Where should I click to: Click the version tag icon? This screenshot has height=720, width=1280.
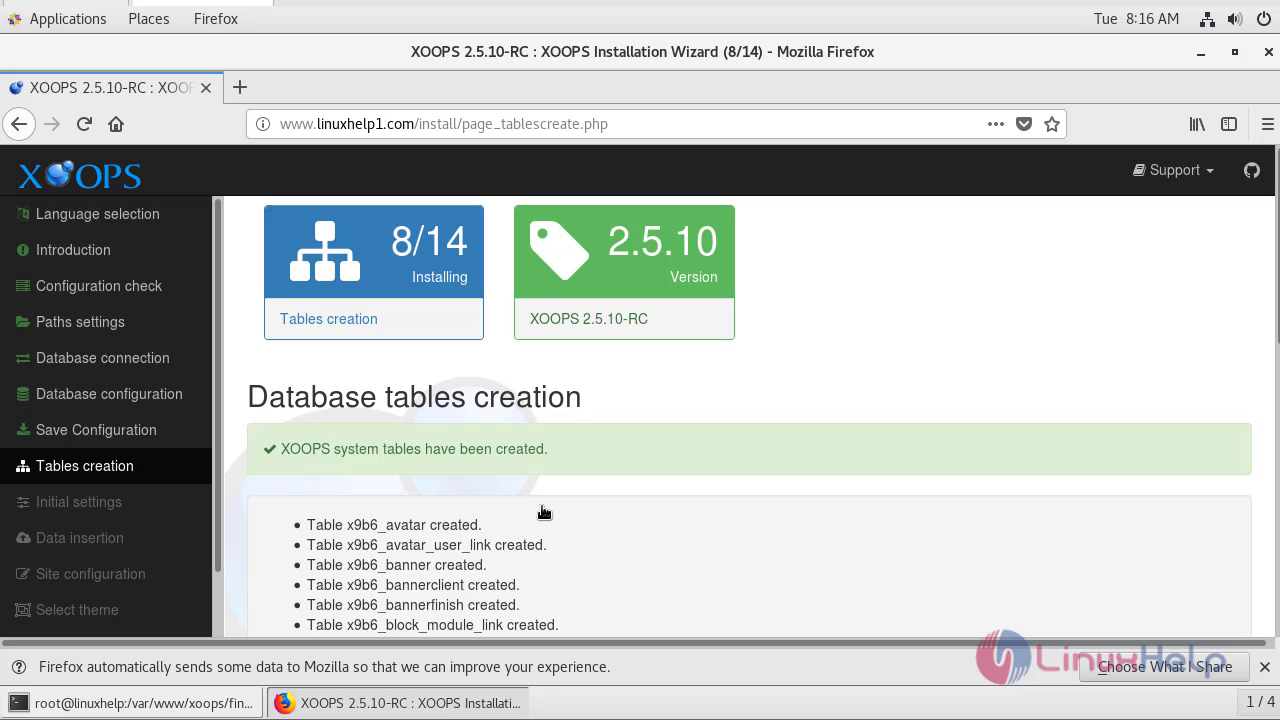[559, 251]
